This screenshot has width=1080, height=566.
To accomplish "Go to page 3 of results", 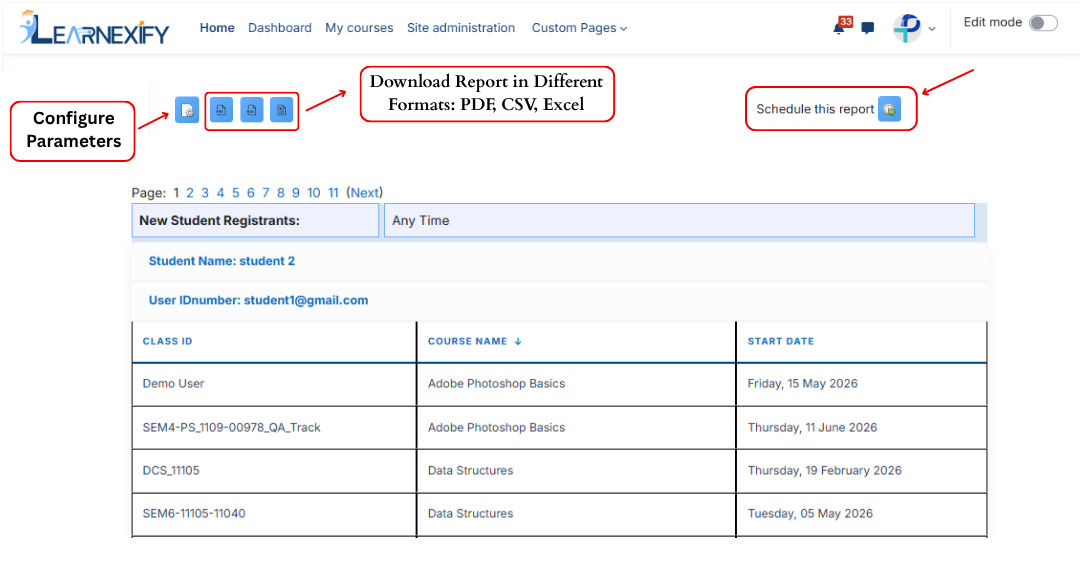I will pos(205,193).
